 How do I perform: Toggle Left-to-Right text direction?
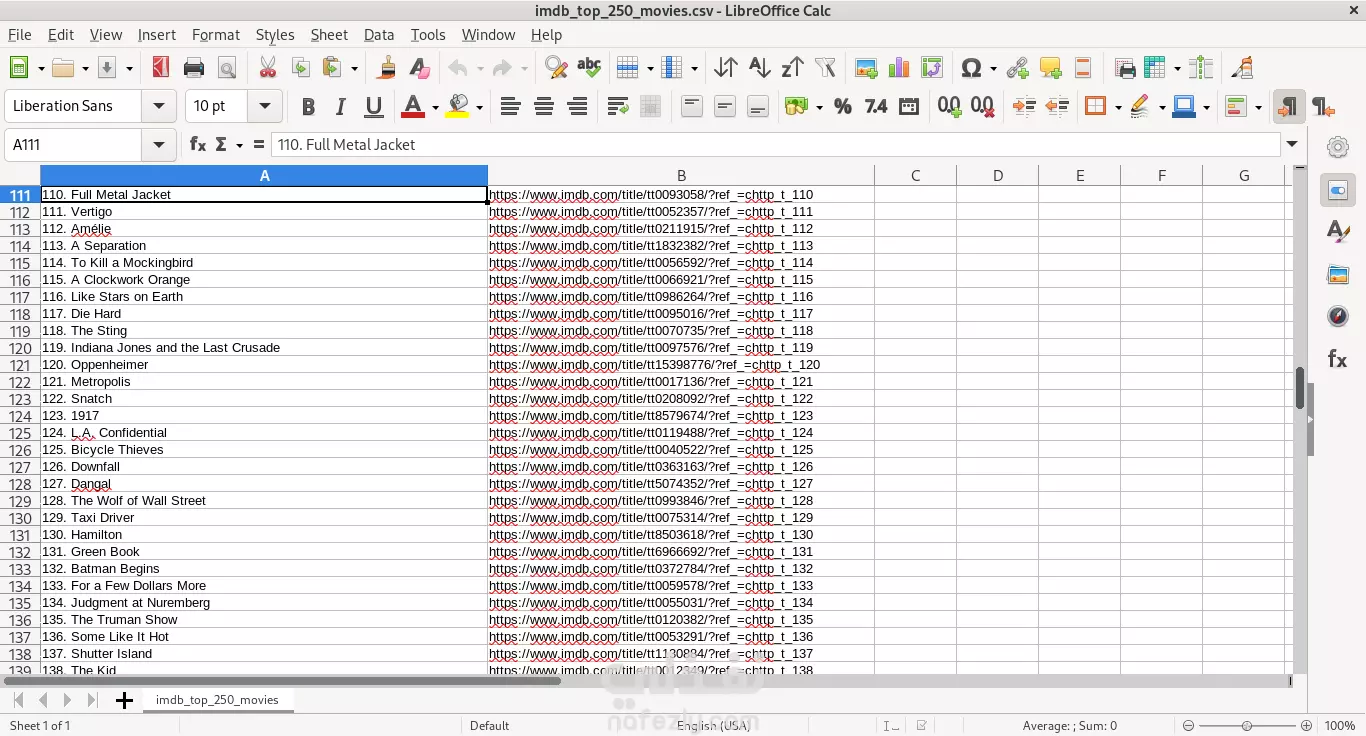[x=1289, y=106]
